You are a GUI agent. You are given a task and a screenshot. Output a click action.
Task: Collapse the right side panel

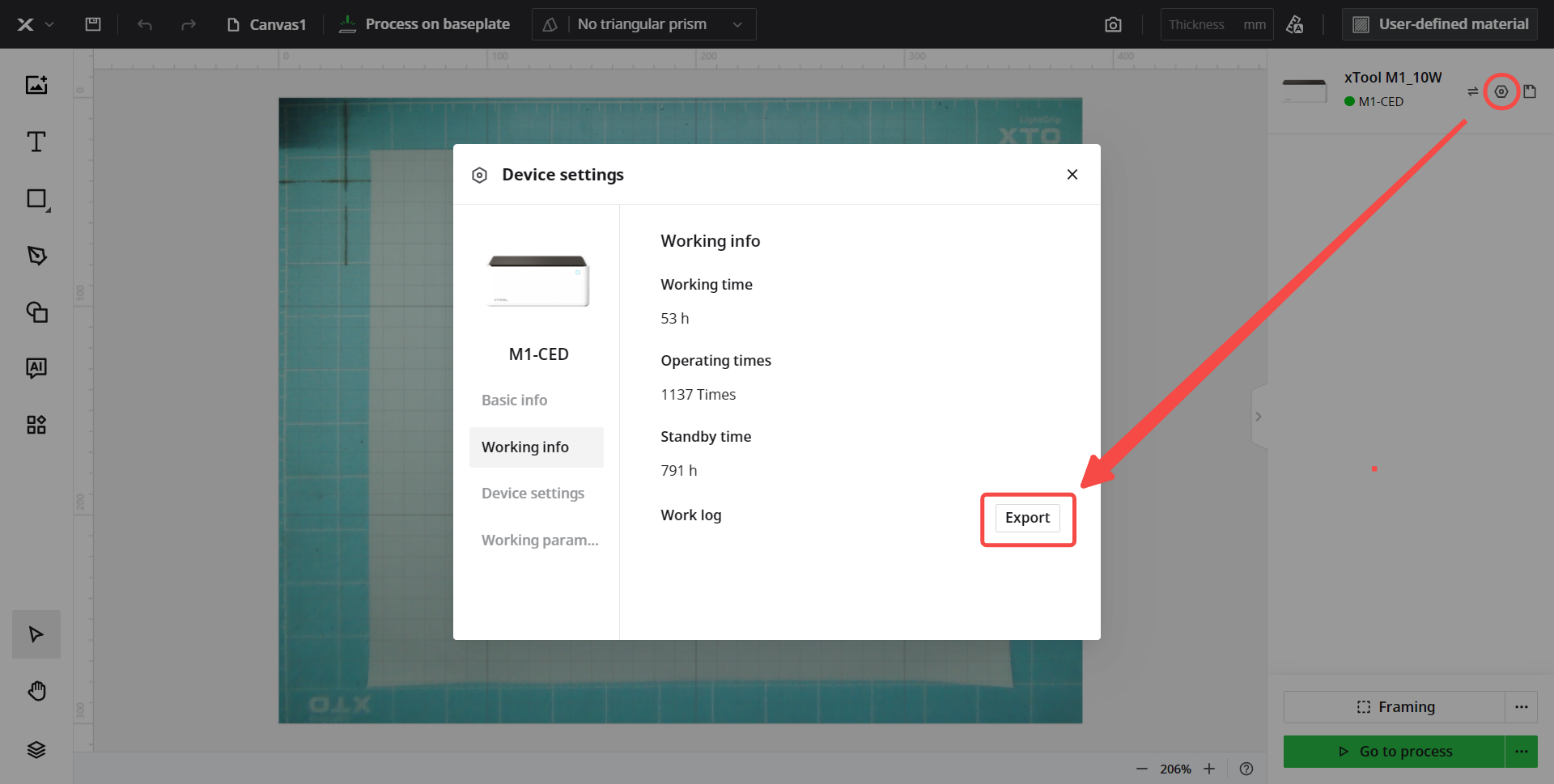[x=1259, y=417]
